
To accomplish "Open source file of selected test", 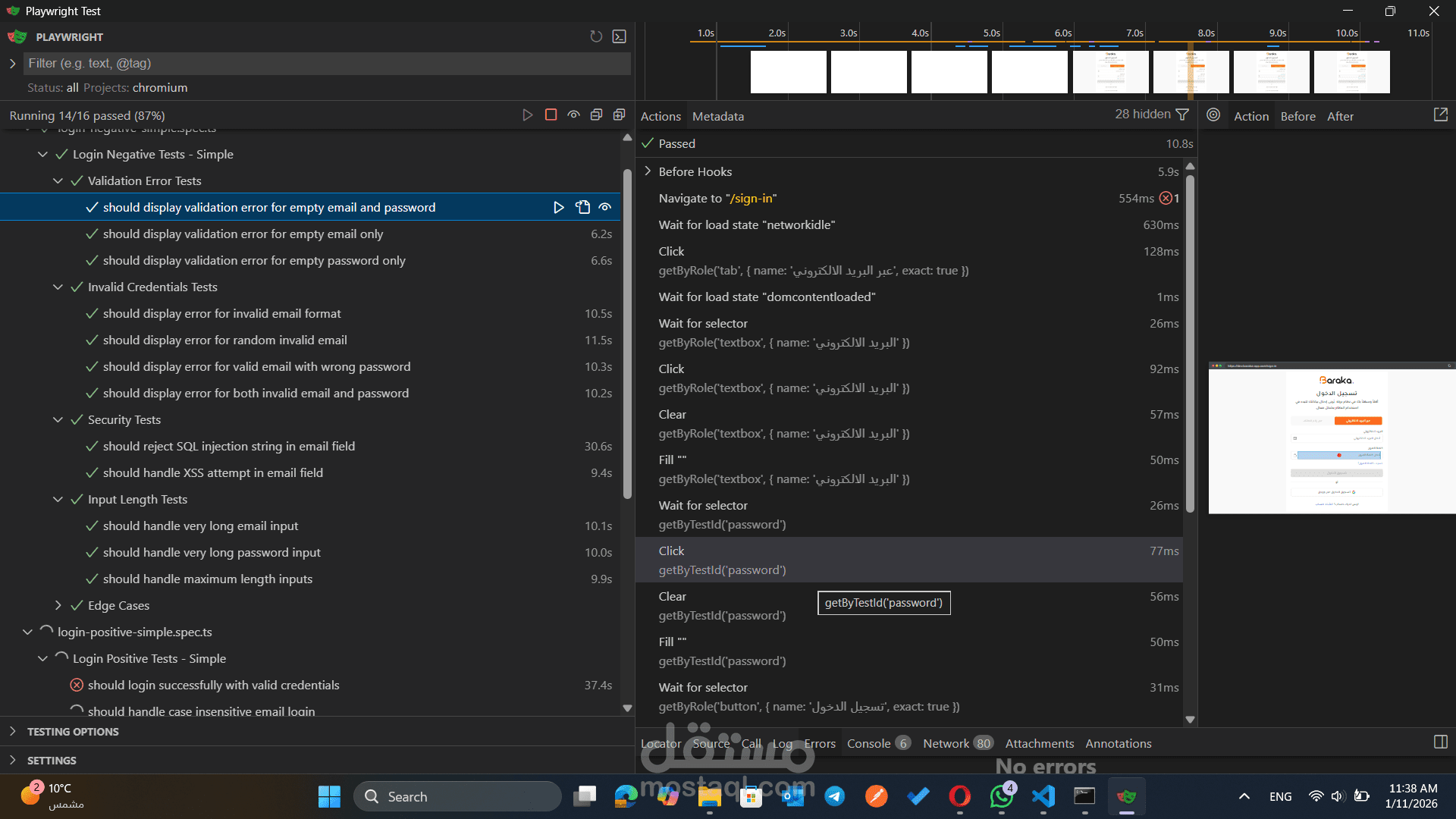I will (x=582, y=207).
